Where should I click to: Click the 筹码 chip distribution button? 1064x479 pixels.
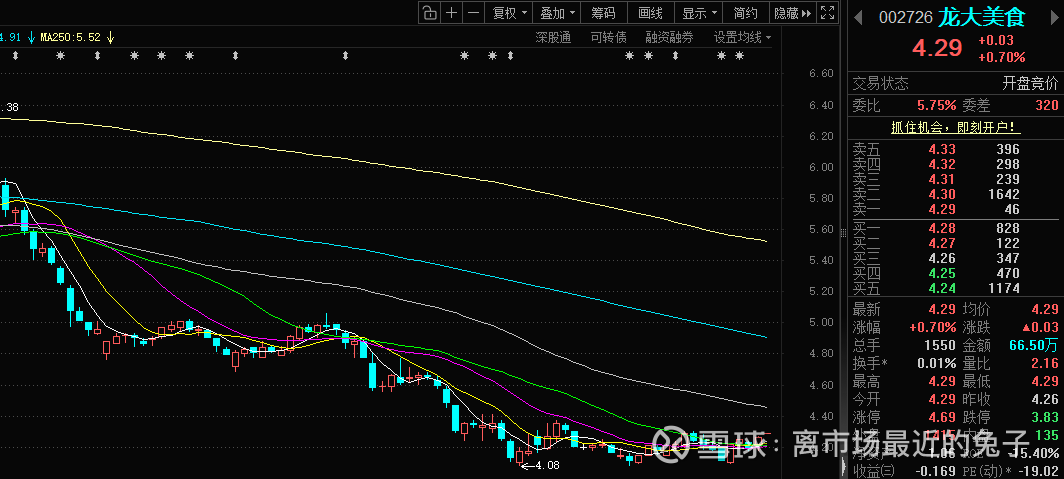(603, 13)
